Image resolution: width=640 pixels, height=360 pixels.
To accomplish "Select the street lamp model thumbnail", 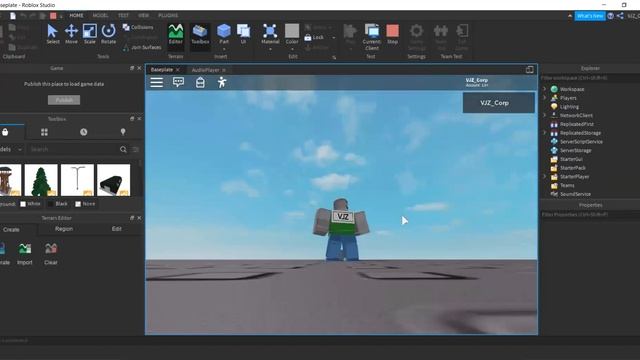I will pyautogui.click(x=77, y=180).
